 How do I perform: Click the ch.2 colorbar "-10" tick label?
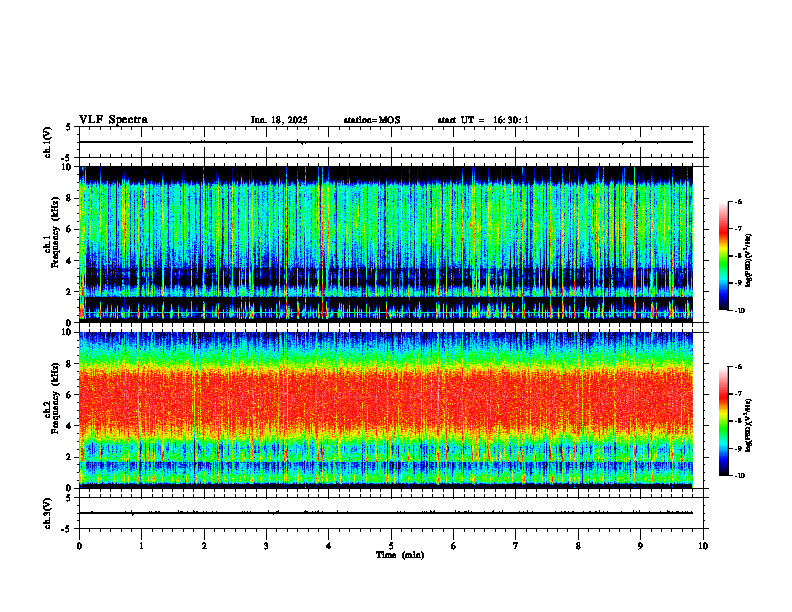[739, 476]
